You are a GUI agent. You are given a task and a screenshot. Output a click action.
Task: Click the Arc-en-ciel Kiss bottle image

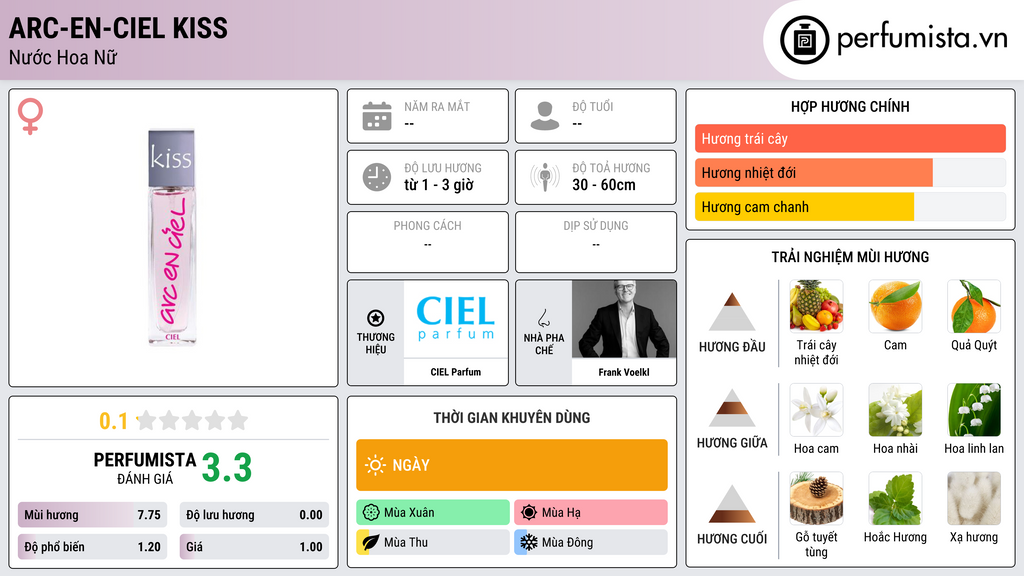(x=172, y=237)
